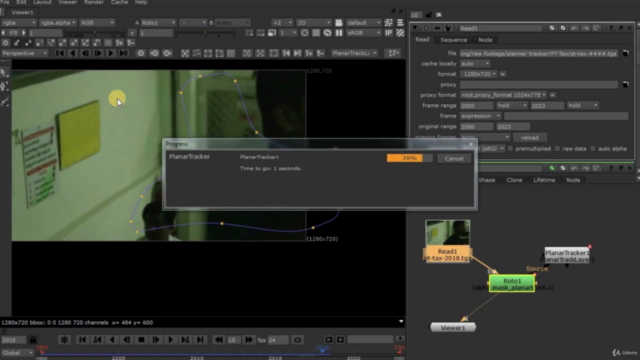640x360 pixels.
Task: Open the Cache menu
Action: point(119,2)
